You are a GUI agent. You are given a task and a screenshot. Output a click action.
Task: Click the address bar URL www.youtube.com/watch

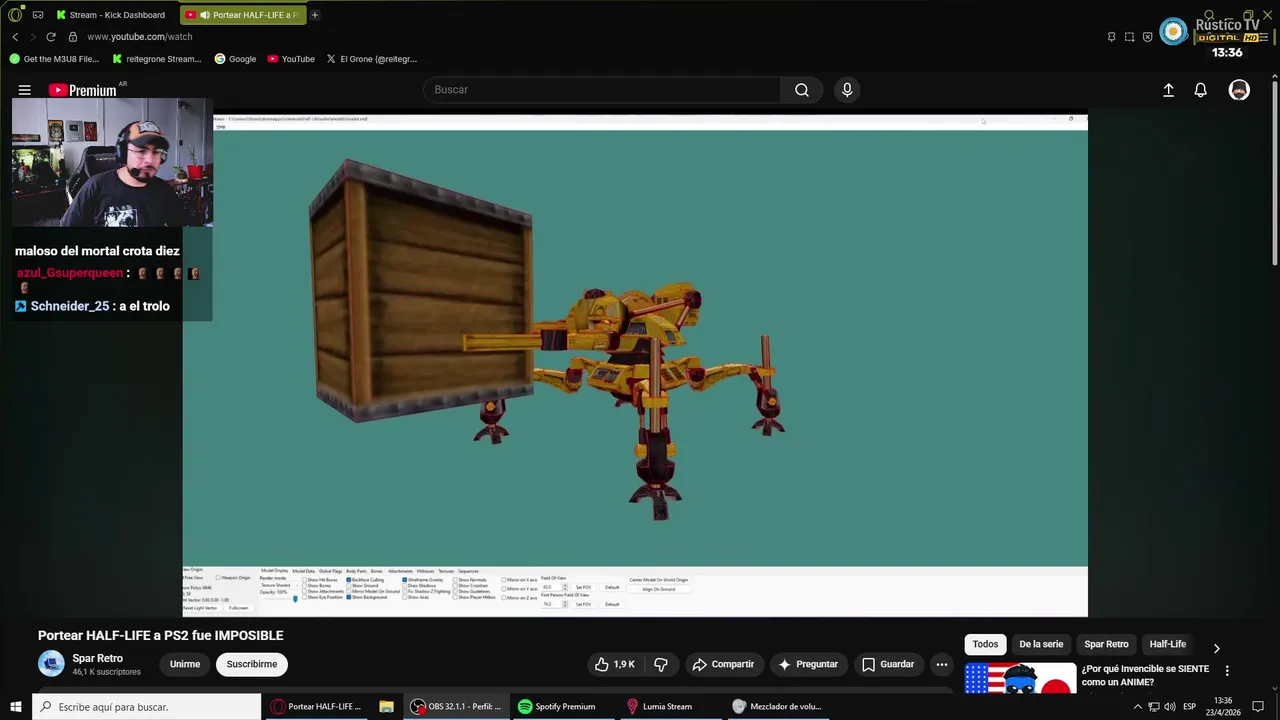[x=139, y=37]
